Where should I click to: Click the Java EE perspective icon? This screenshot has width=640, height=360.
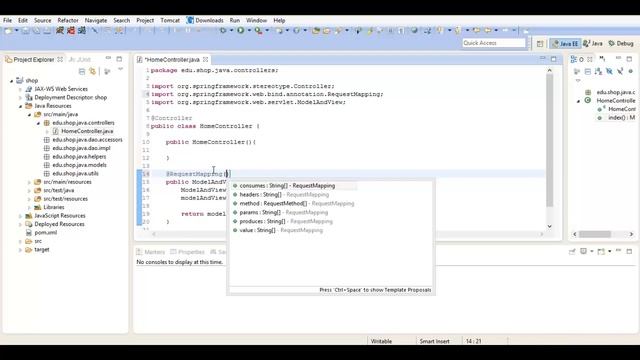tap(555, 43)
